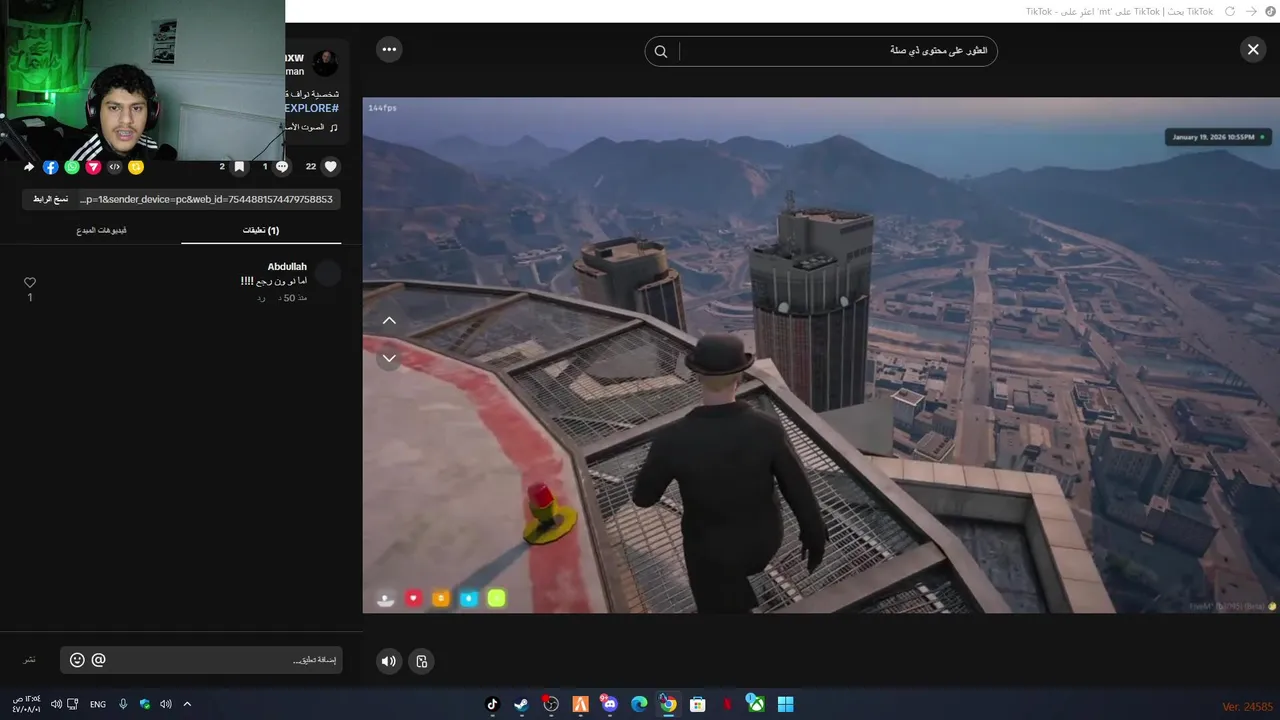This screenshot has height=720, width=1280.
Task: Share video via the arrow icon
Action: [29, 167]
